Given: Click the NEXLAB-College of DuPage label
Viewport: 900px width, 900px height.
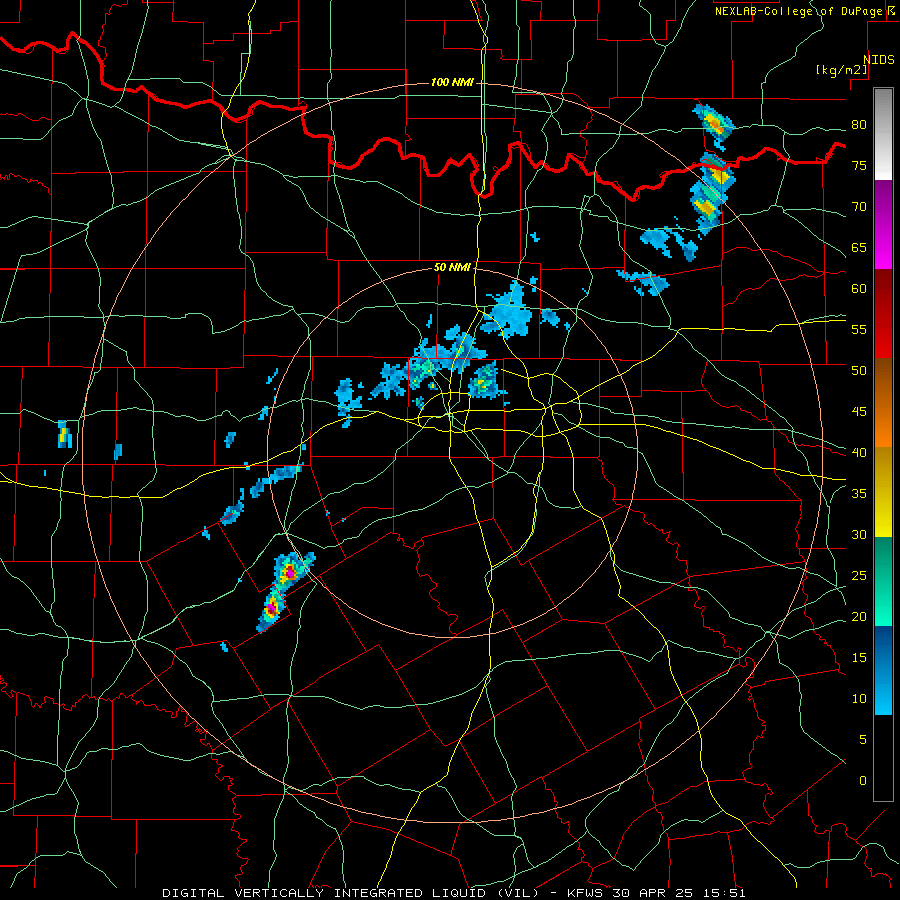Looking at the screenshot, I should click(800, 11).
